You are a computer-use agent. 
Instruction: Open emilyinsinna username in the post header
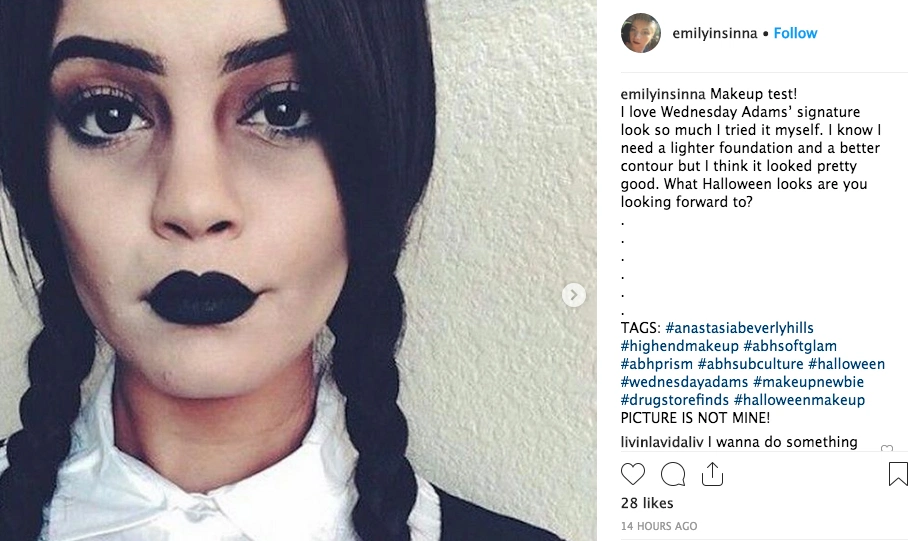(x=715, y=33)
